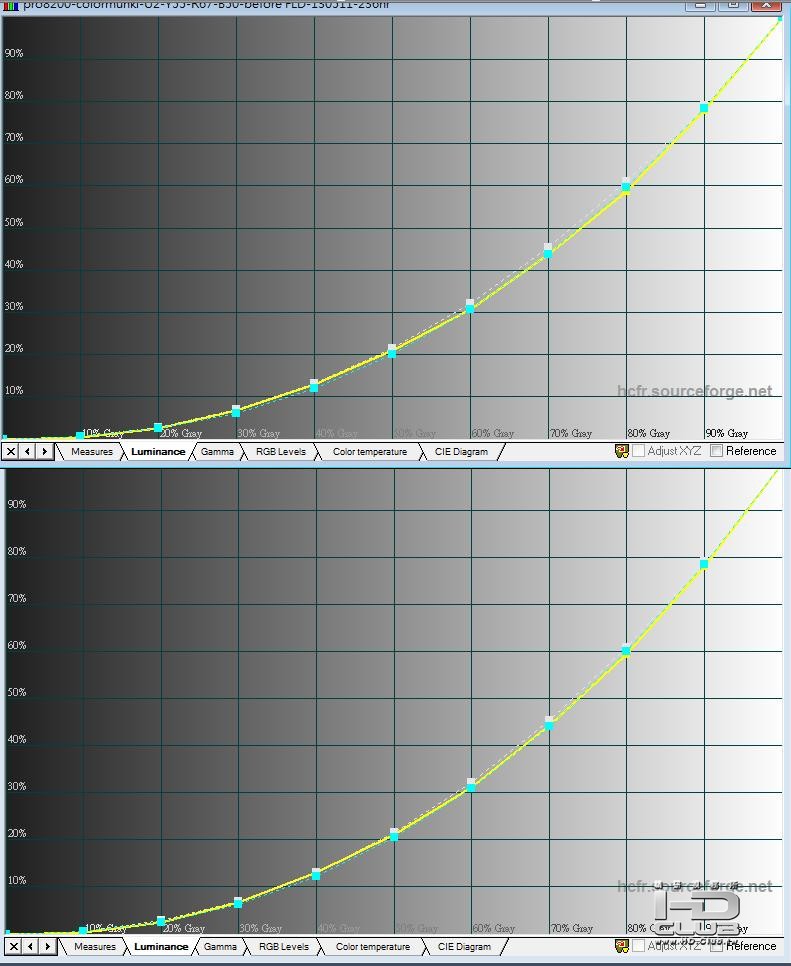Image resolution: width=791 pixels, height=966 pixels.
Task: Switch to Gamma tab in upper window
Action: pyautogui.click(x=217, y=452)
